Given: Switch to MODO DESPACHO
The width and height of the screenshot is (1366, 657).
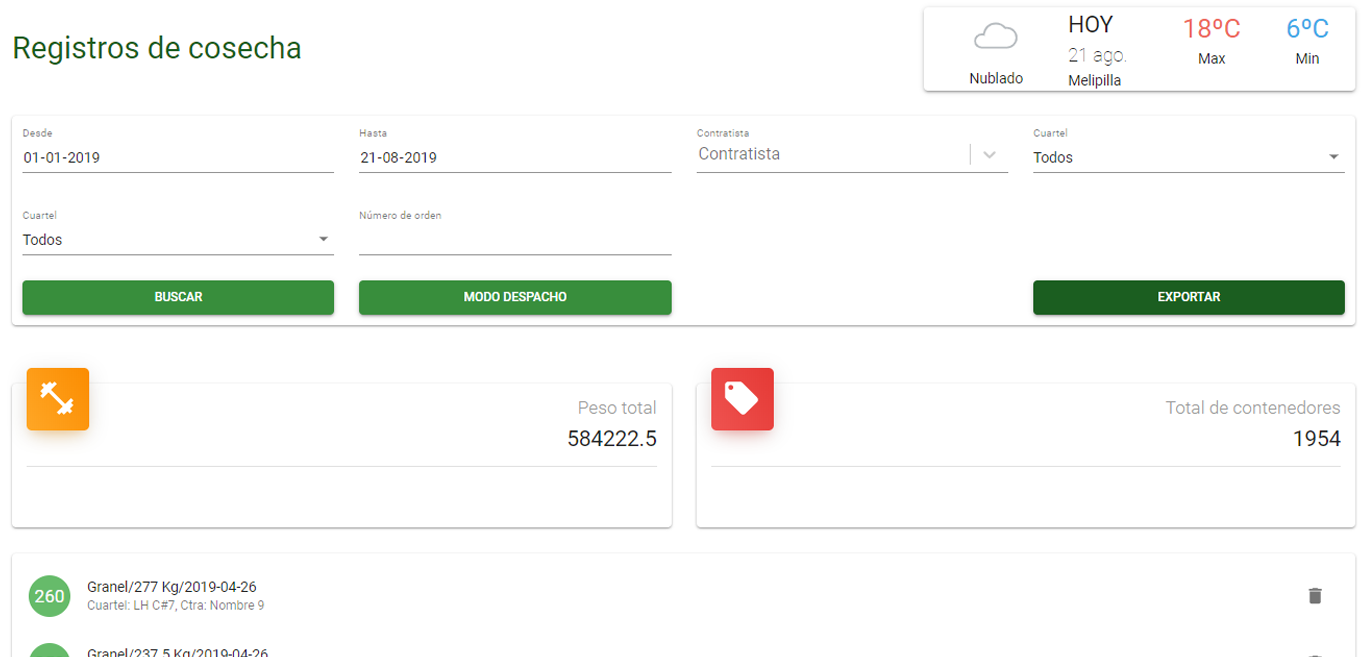Looking at the screenshot, I should 515,297.
